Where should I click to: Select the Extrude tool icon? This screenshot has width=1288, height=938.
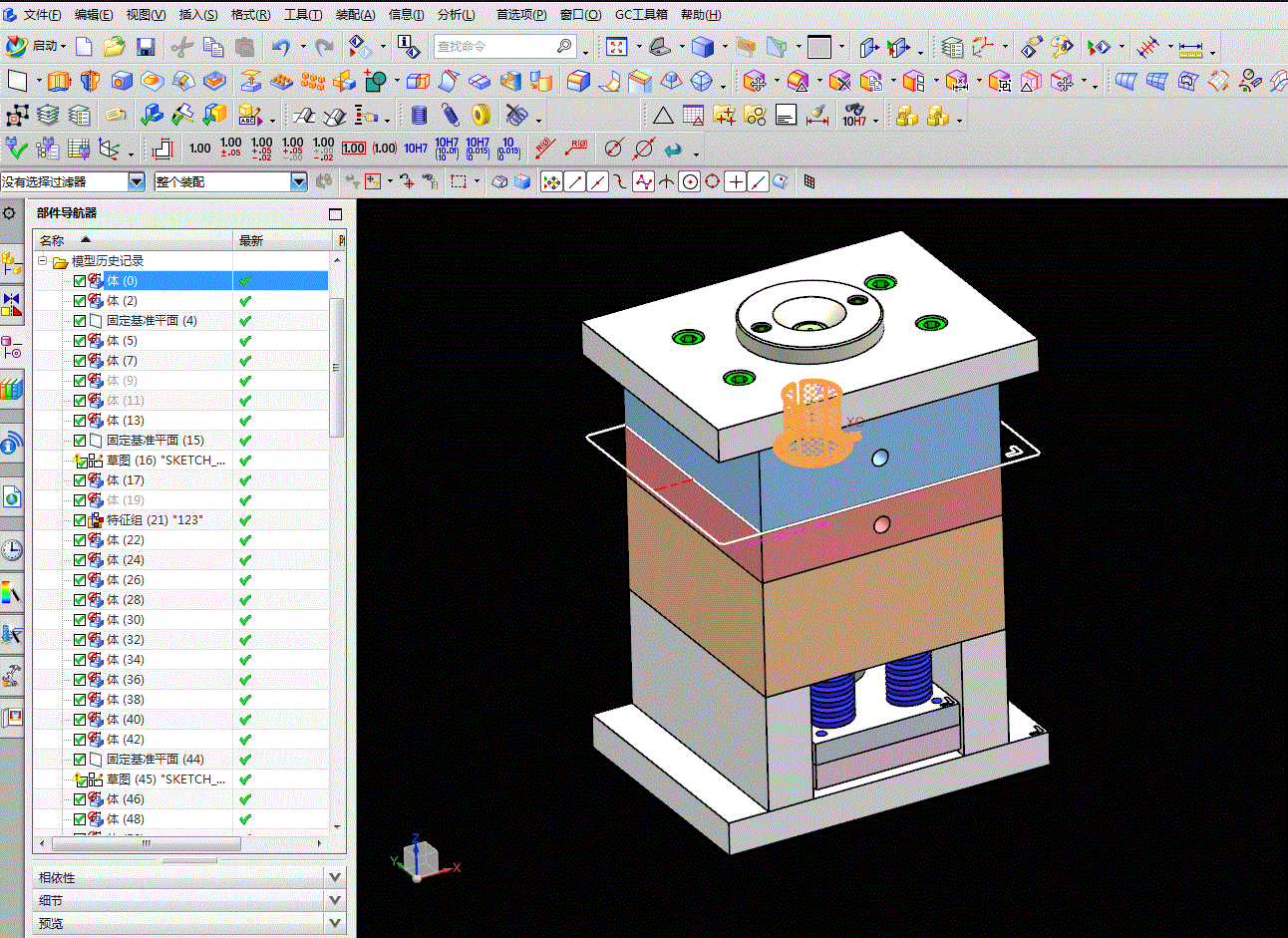pos(59,82)
